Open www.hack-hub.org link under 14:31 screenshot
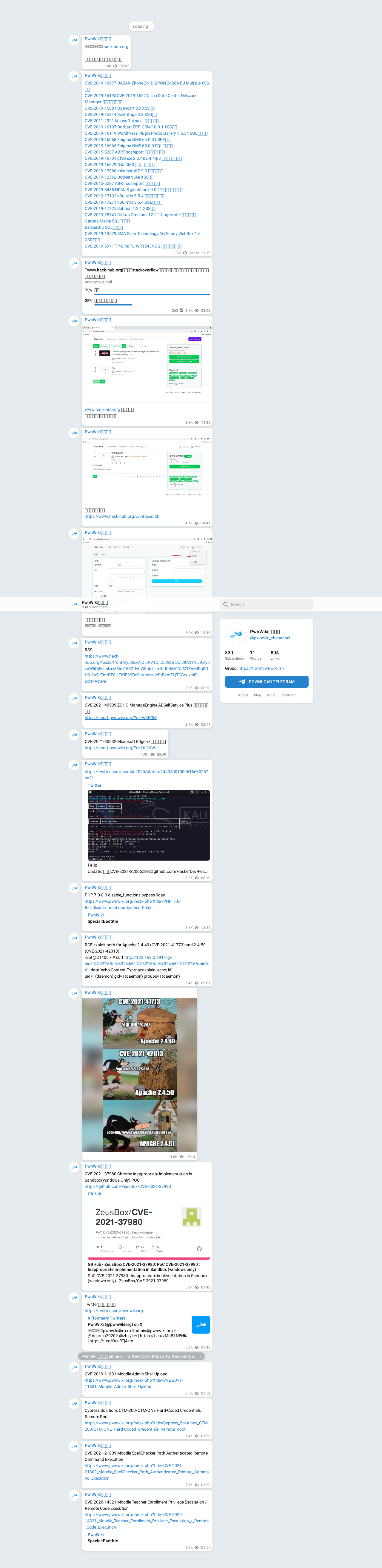Screen dimensions: 382x1568 pyautogui.click(x=102, y=410)
